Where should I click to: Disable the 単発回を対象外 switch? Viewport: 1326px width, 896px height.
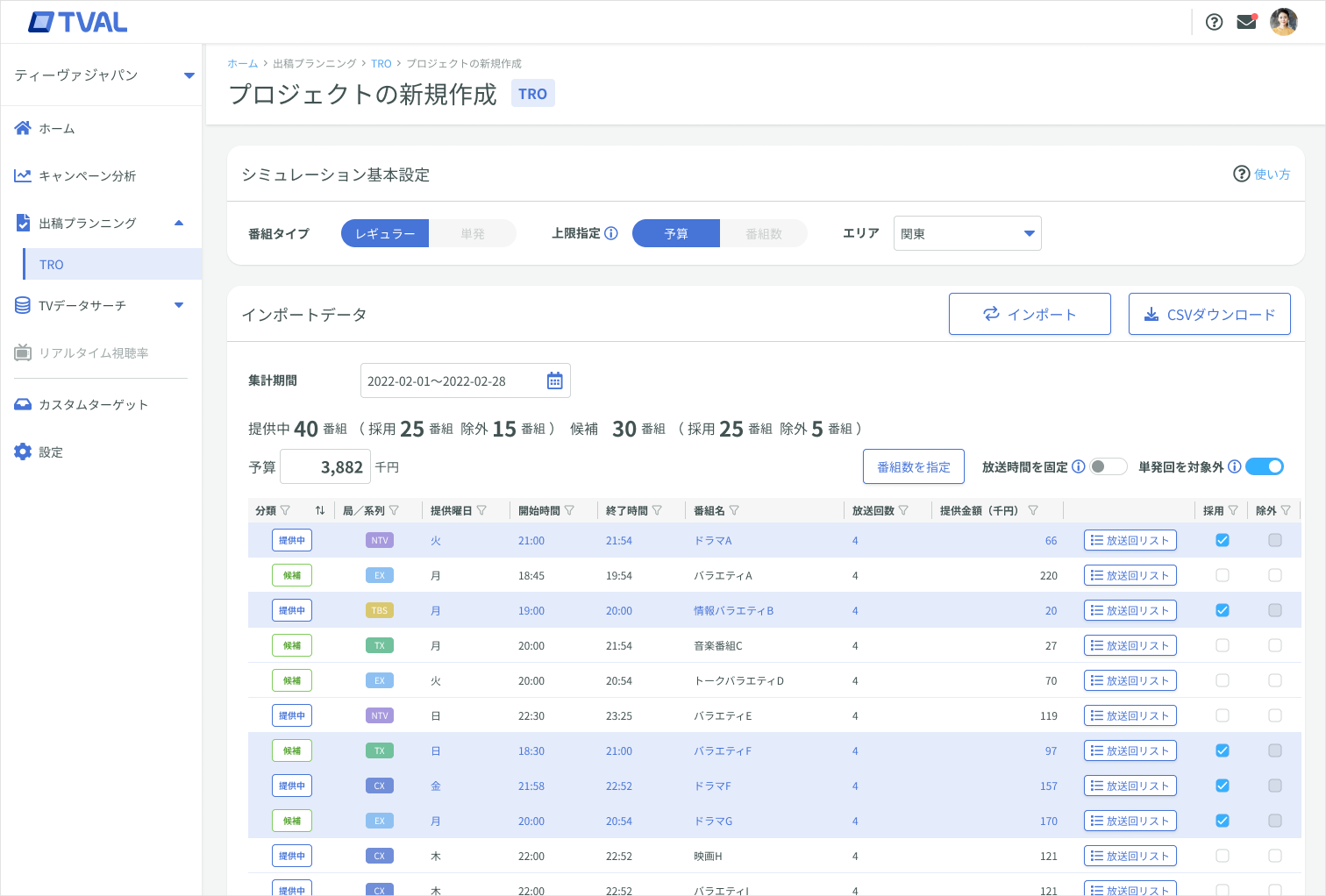(x=1263, y=466)
